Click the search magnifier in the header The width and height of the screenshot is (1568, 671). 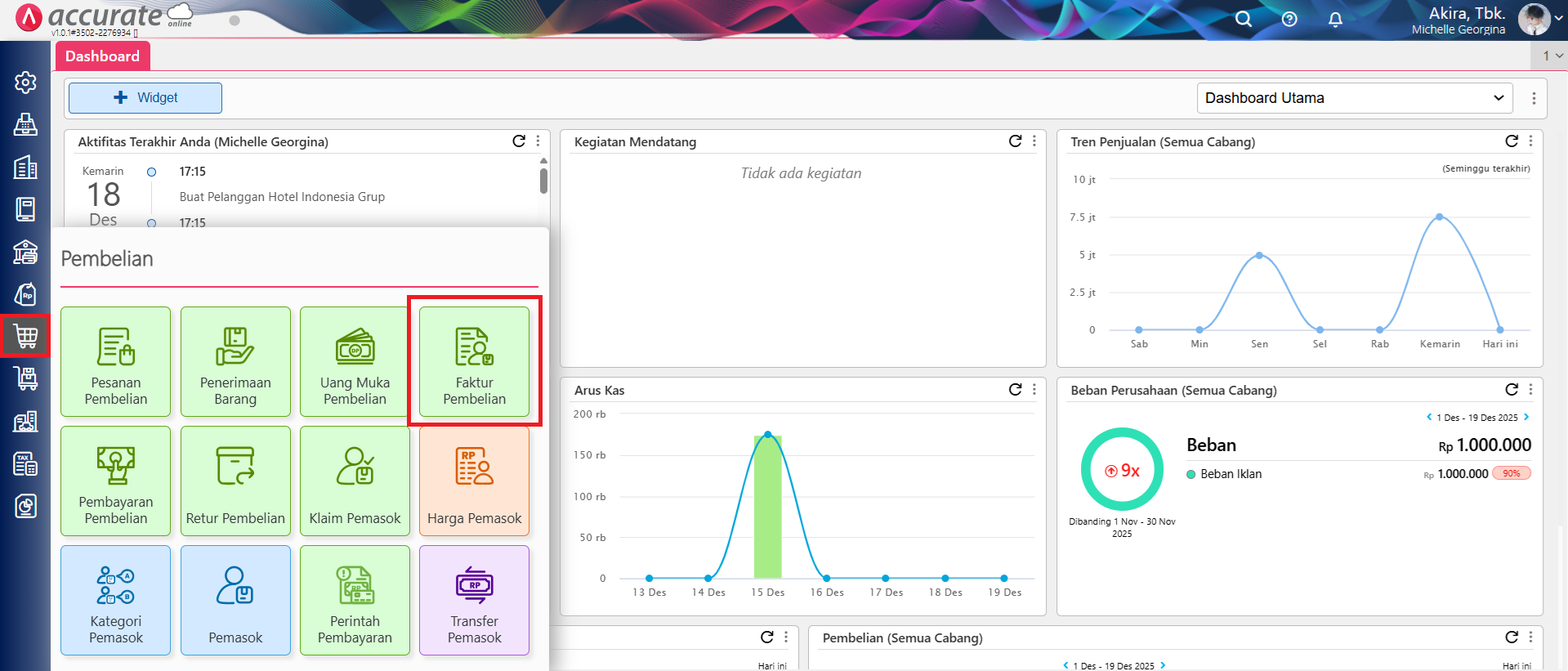tap(1243, 19)
